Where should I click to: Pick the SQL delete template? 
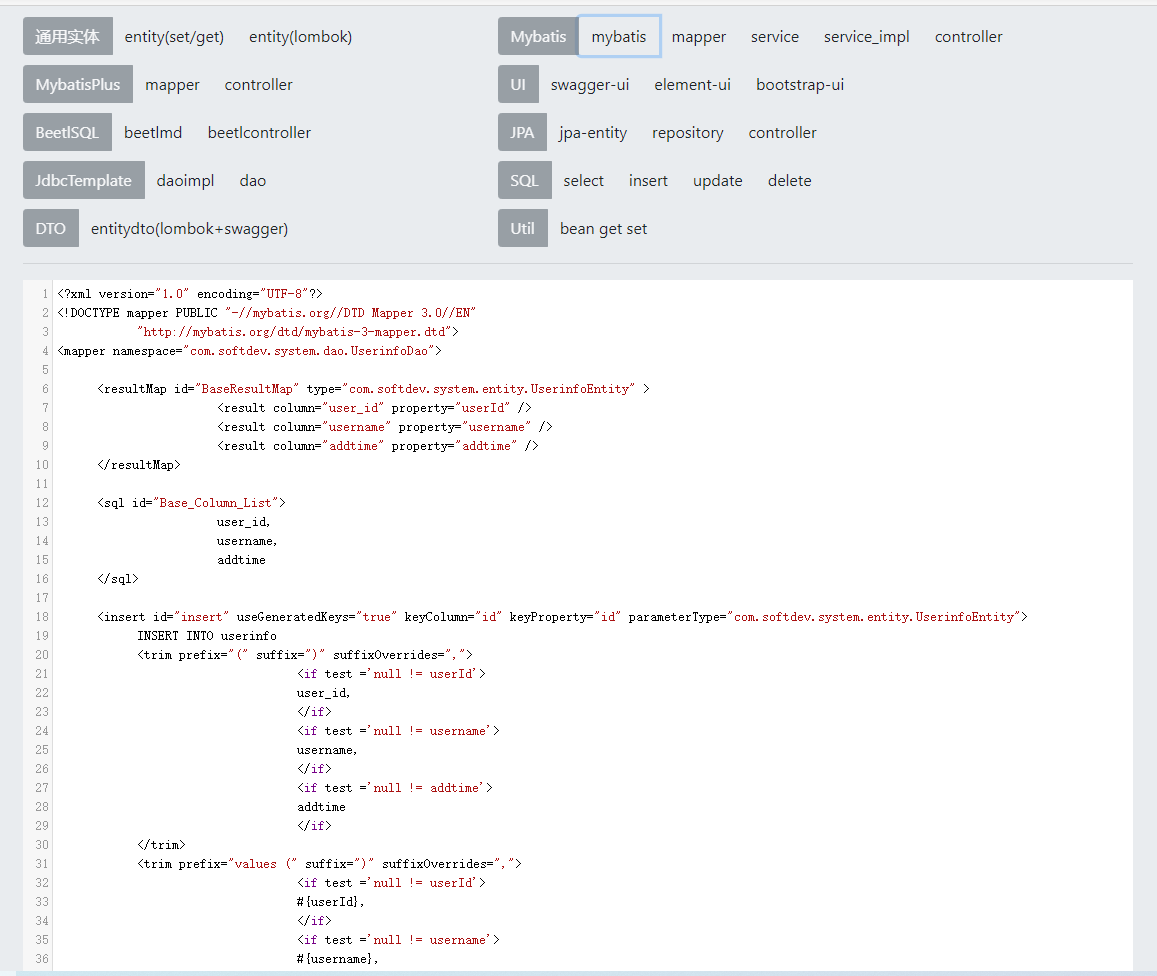[x=789, y=181]
